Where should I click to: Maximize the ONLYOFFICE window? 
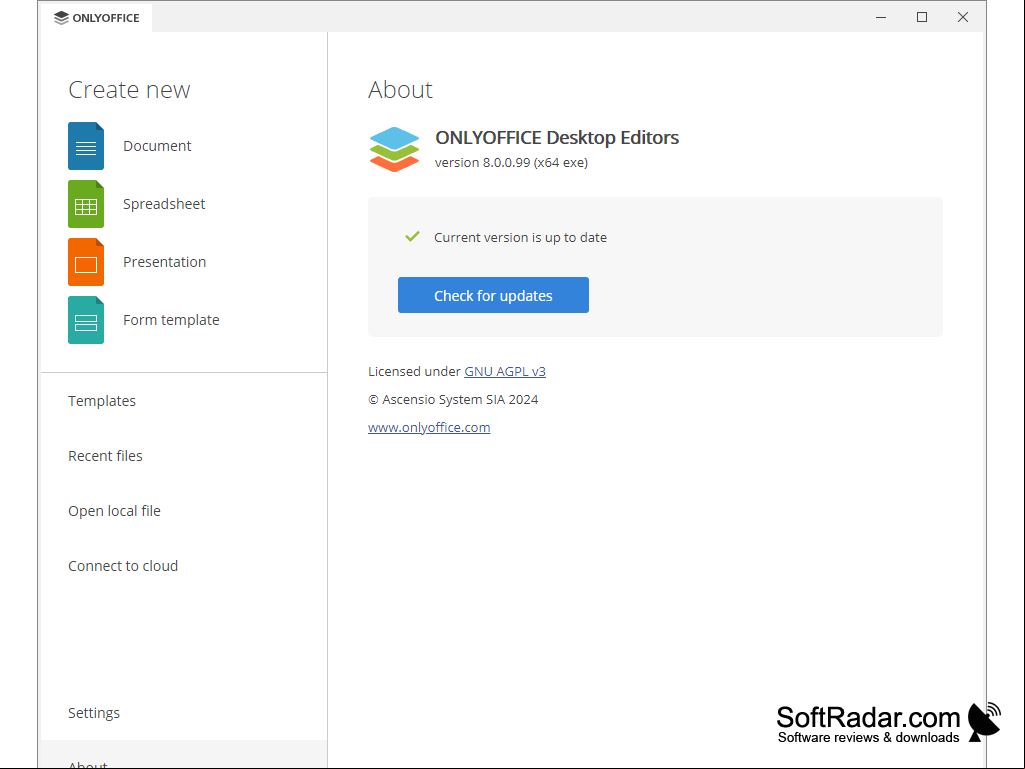[x=922, y=18]
